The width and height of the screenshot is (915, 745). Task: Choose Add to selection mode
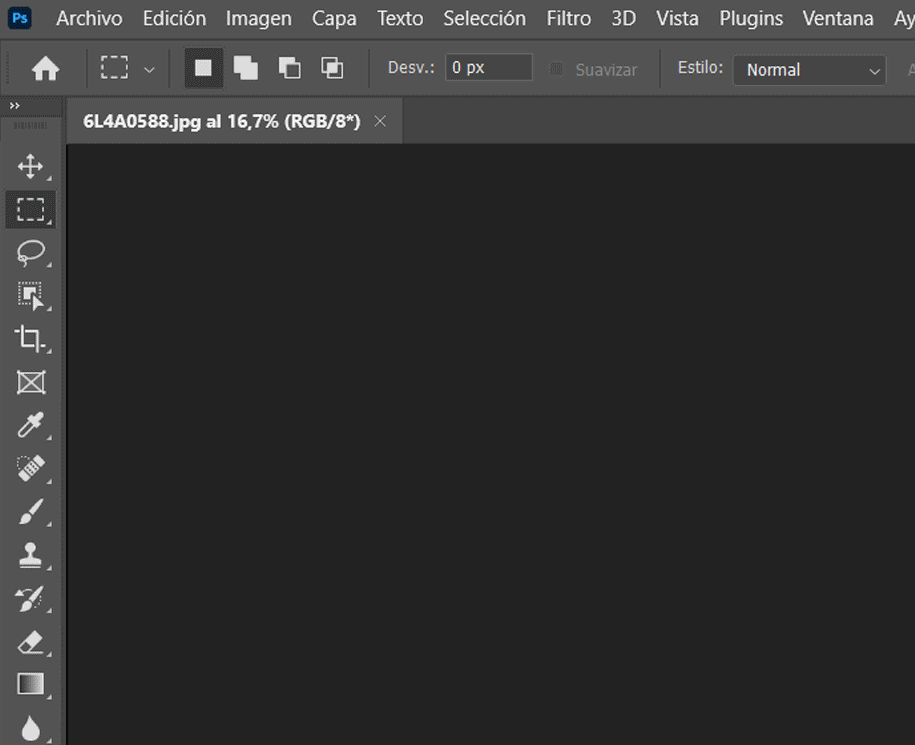click(x=246, y=68)
